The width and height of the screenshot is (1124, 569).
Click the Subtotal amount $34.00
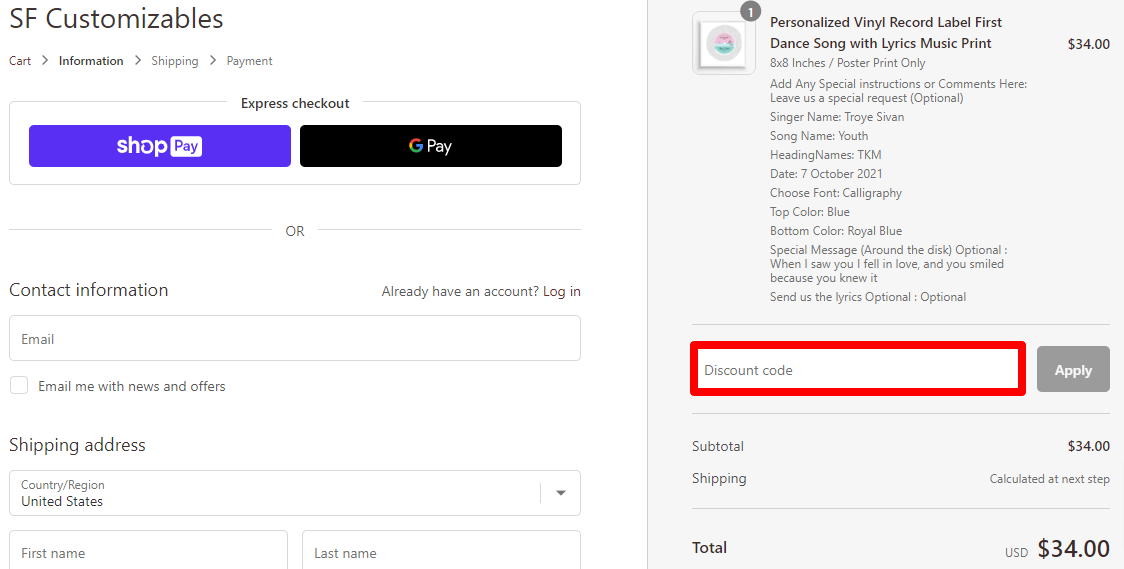point(1088,446)
